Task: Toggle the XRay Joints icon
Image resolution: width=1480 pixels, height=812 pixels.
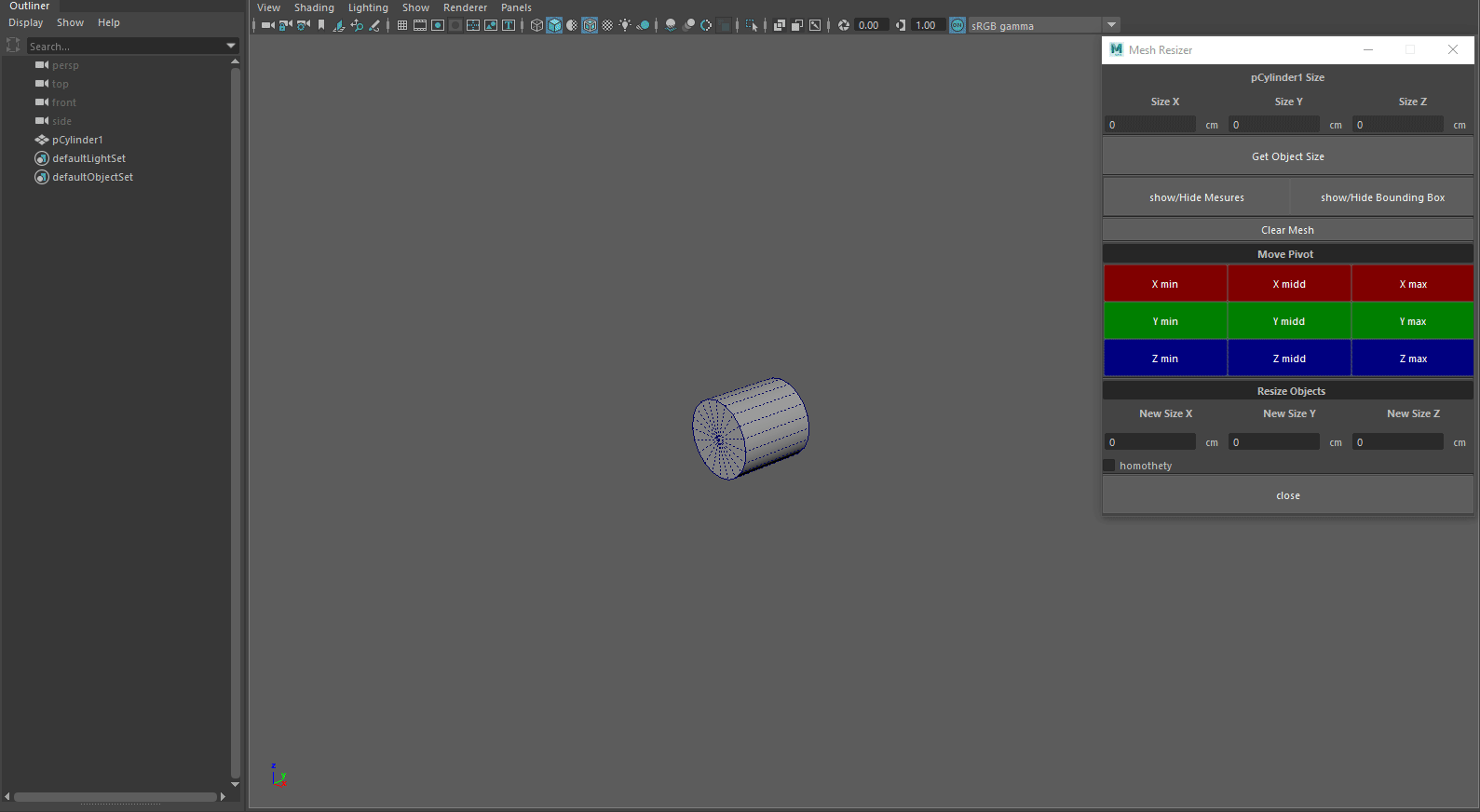Action: point(815,25)
